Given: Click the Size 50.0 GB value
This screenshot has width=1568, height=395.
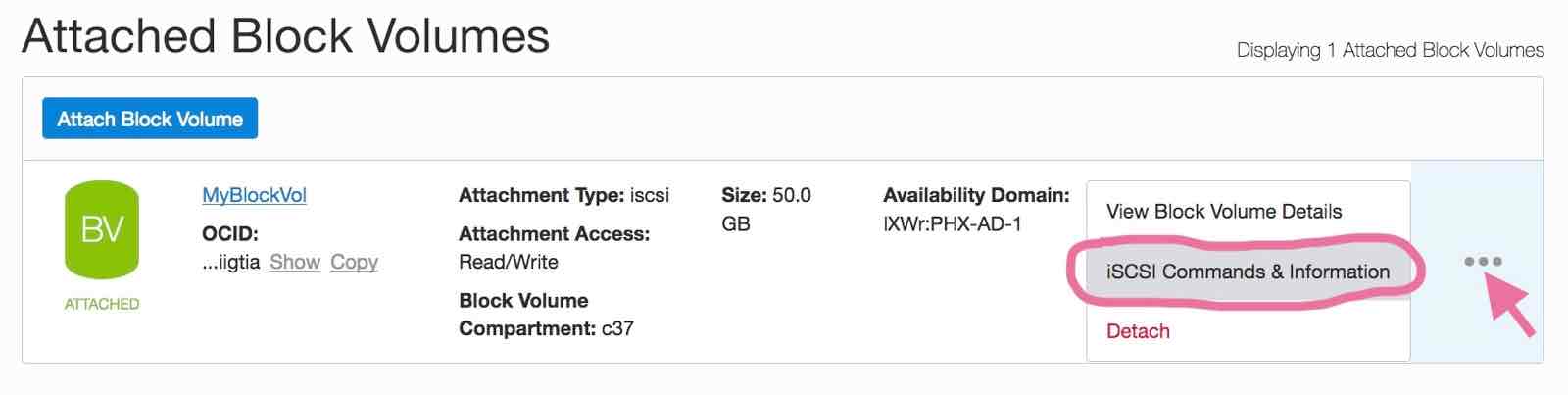Looking at the screenshot, I should pos(765,209).
